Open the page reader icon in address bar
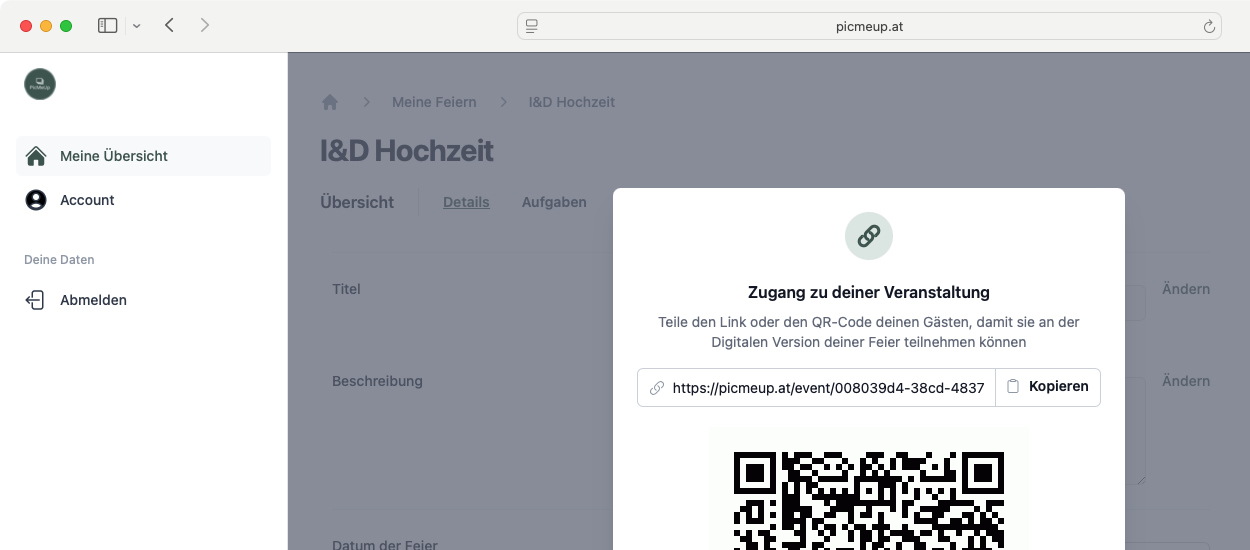 [x=532, y=27]
